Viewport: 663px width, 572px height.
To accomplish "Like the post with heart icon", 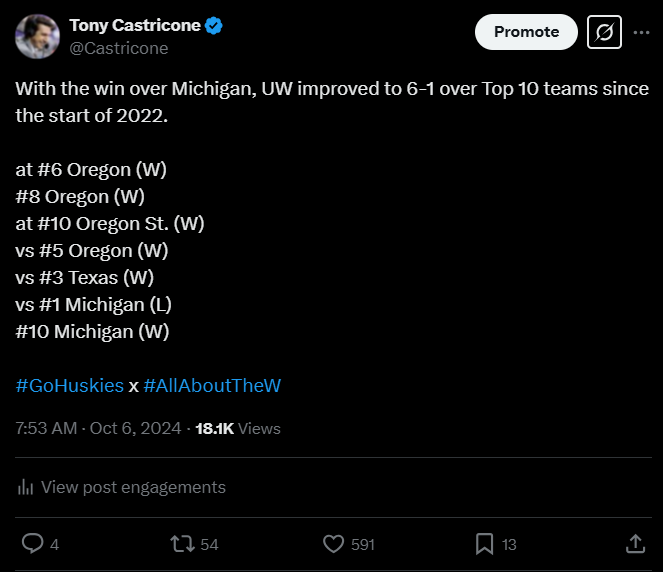I will [334, 543].
